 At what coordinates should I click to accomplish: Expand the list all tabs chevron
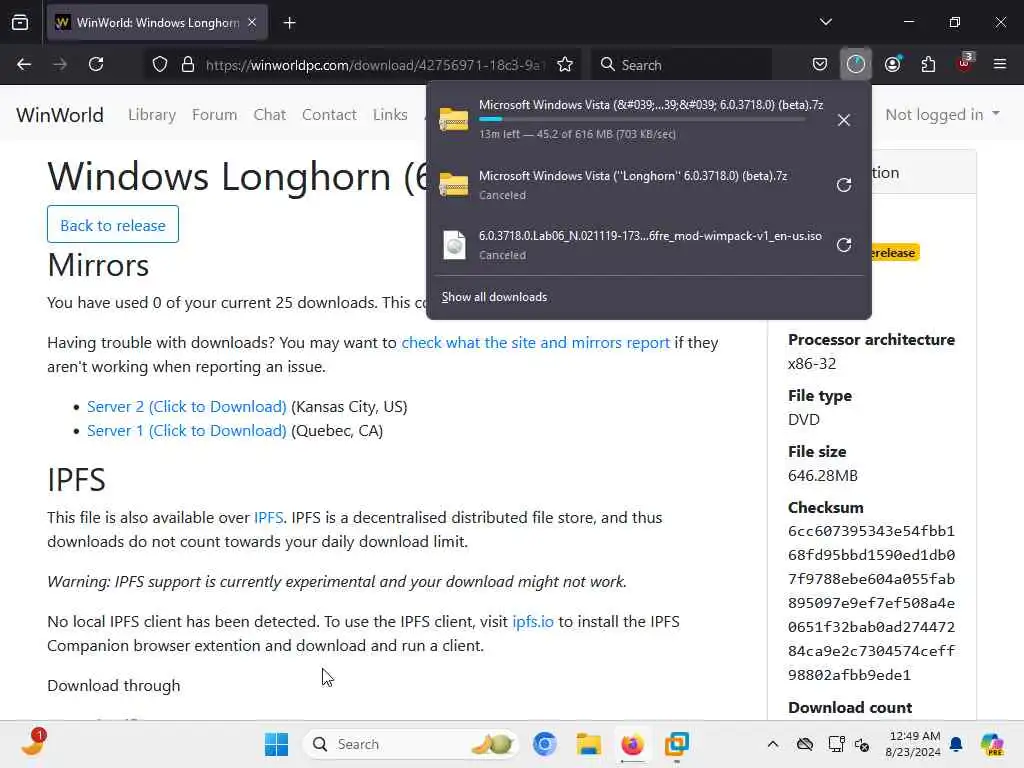[x=826, y=22]
